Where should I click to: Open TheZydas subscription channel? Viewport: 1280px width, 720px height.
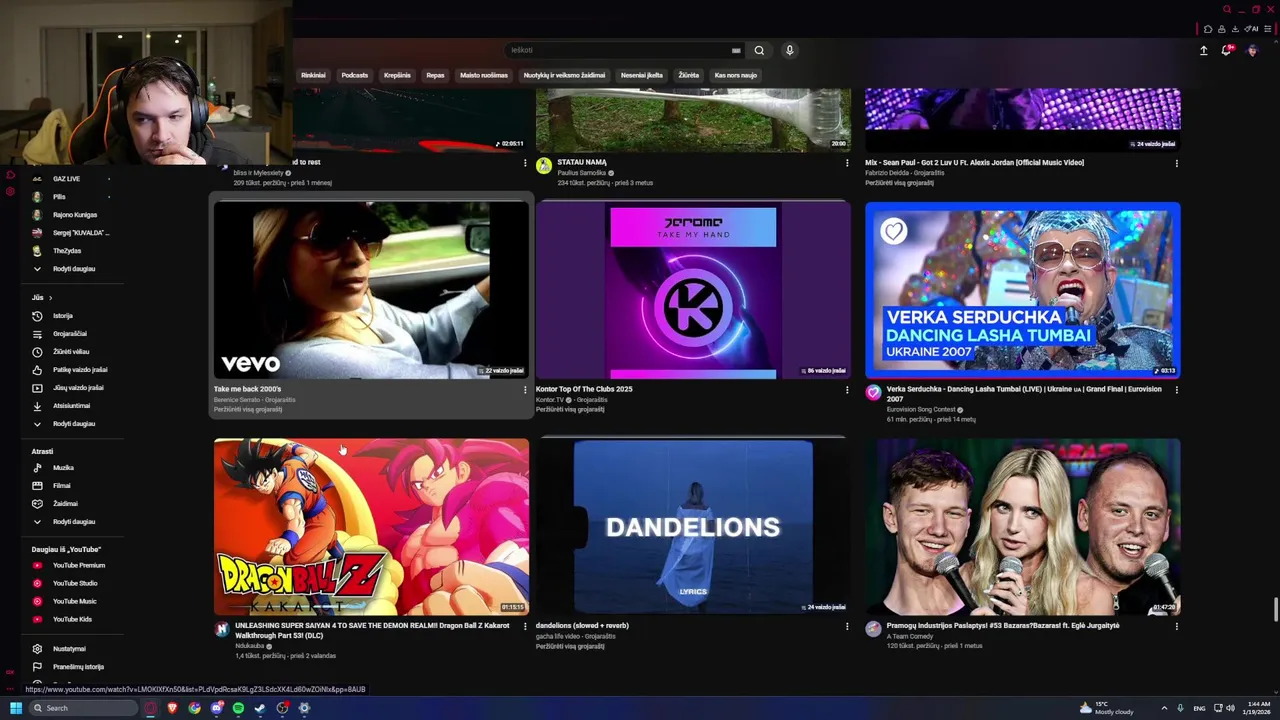[x=66, y=251]
